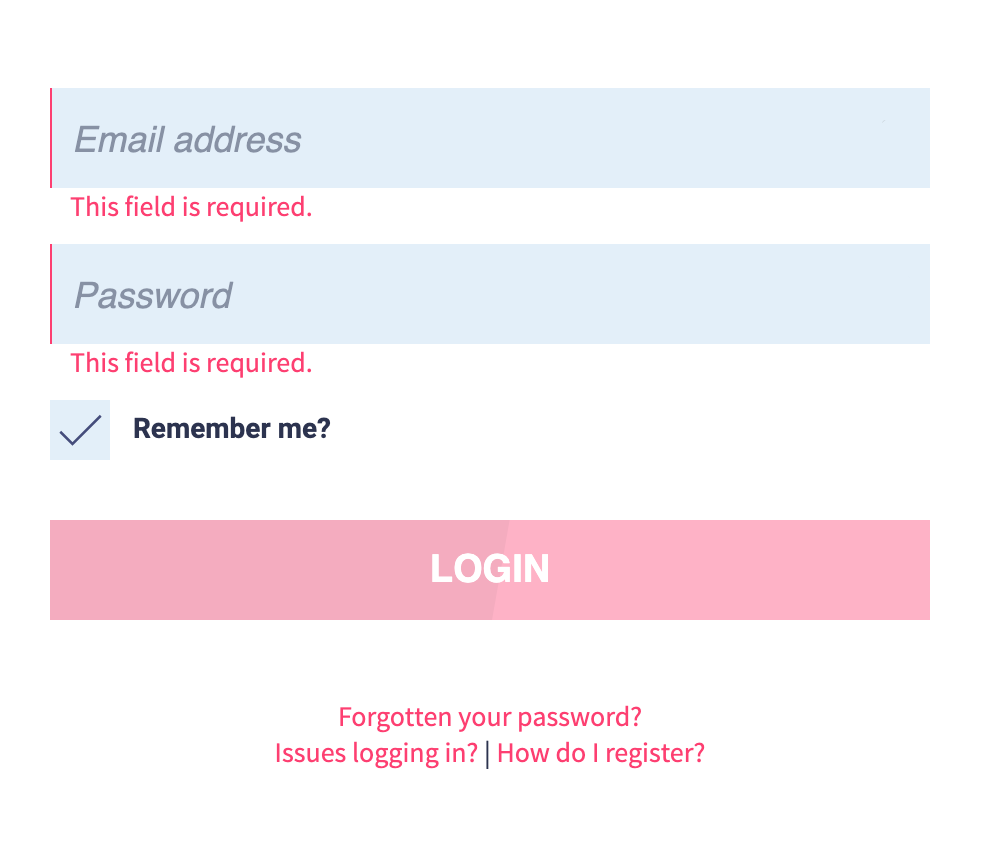Follow the 'How do I register?' link
This screenshot has width=984, height=848.
pyautogui.click(x=600, y=753)
